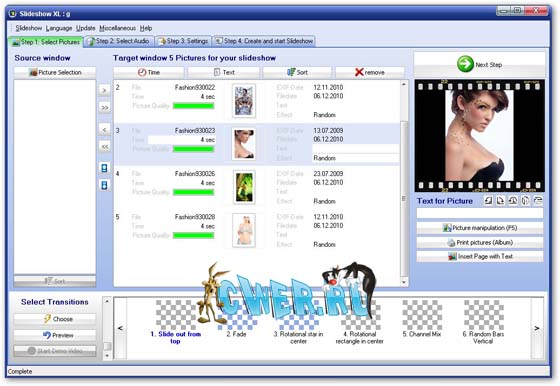Remove all pictures with double left arrow
The width and height of the screenshot is (560, 386).
tap(104, 146)
